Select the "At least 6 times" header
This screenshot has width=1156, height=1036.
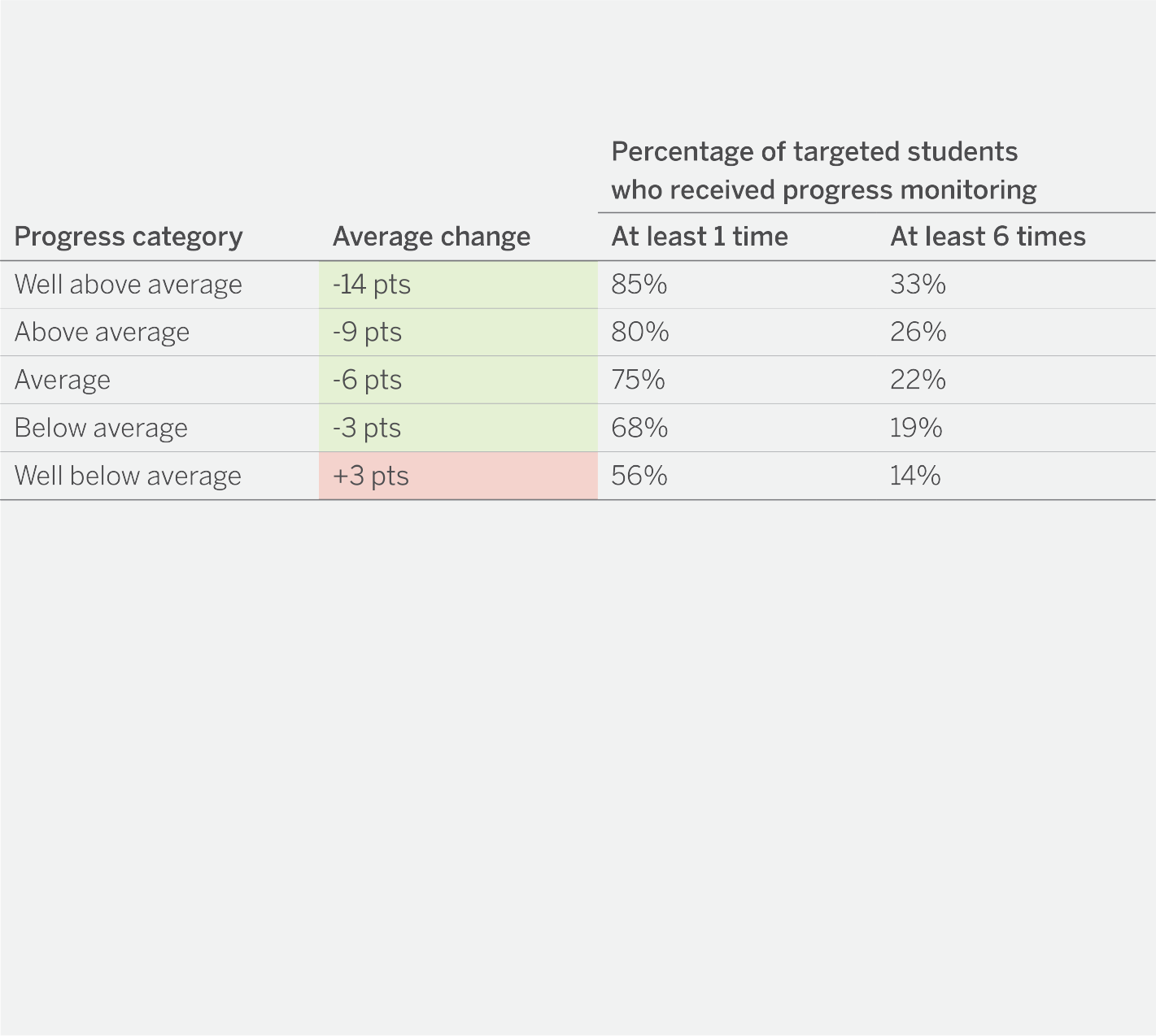988,237
